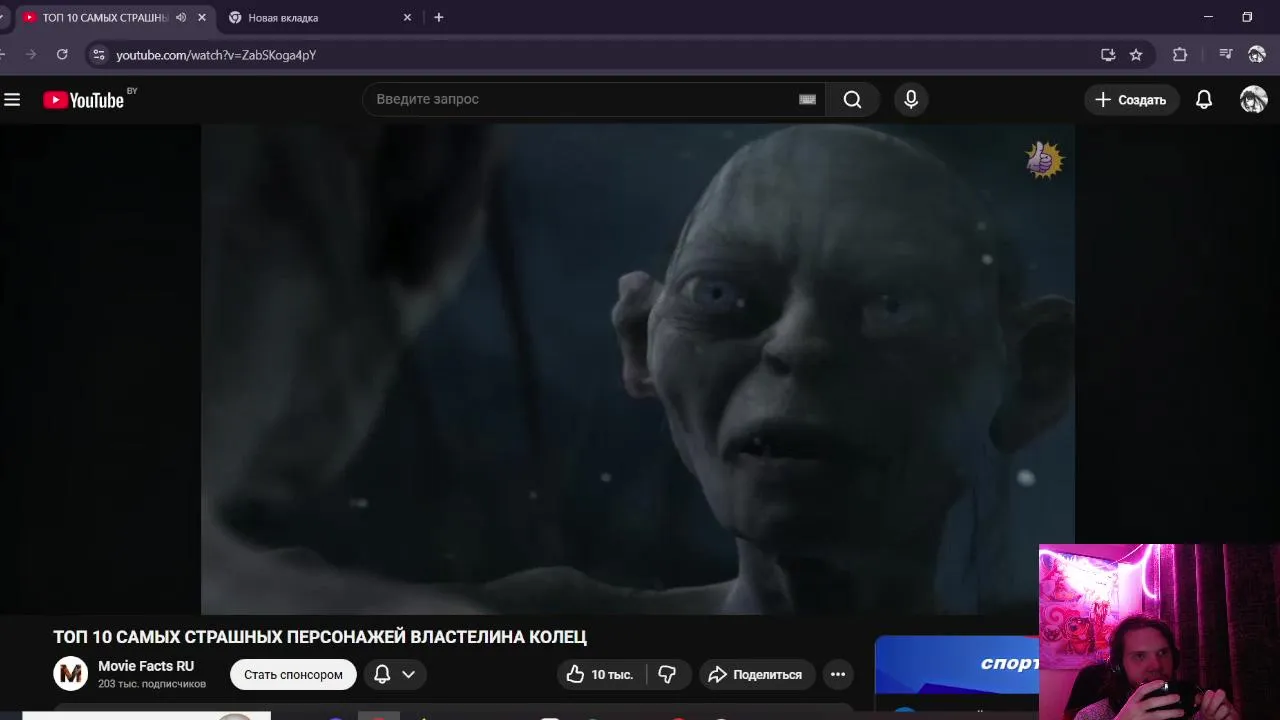
Task: Minimize the Chrome window
Action: pos(1208,17)
